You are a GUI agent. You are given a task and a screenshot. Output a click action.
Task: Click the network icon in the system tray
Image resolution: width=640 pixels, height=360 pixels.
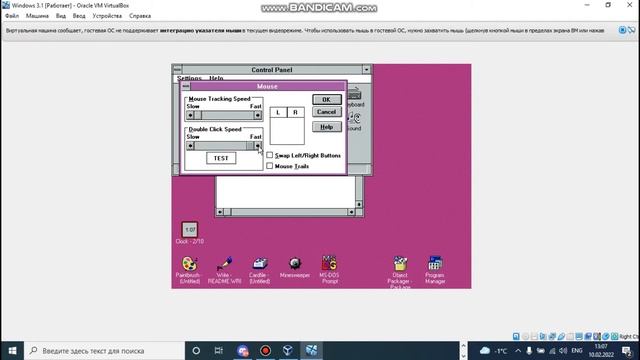click(x=552, y=351)
